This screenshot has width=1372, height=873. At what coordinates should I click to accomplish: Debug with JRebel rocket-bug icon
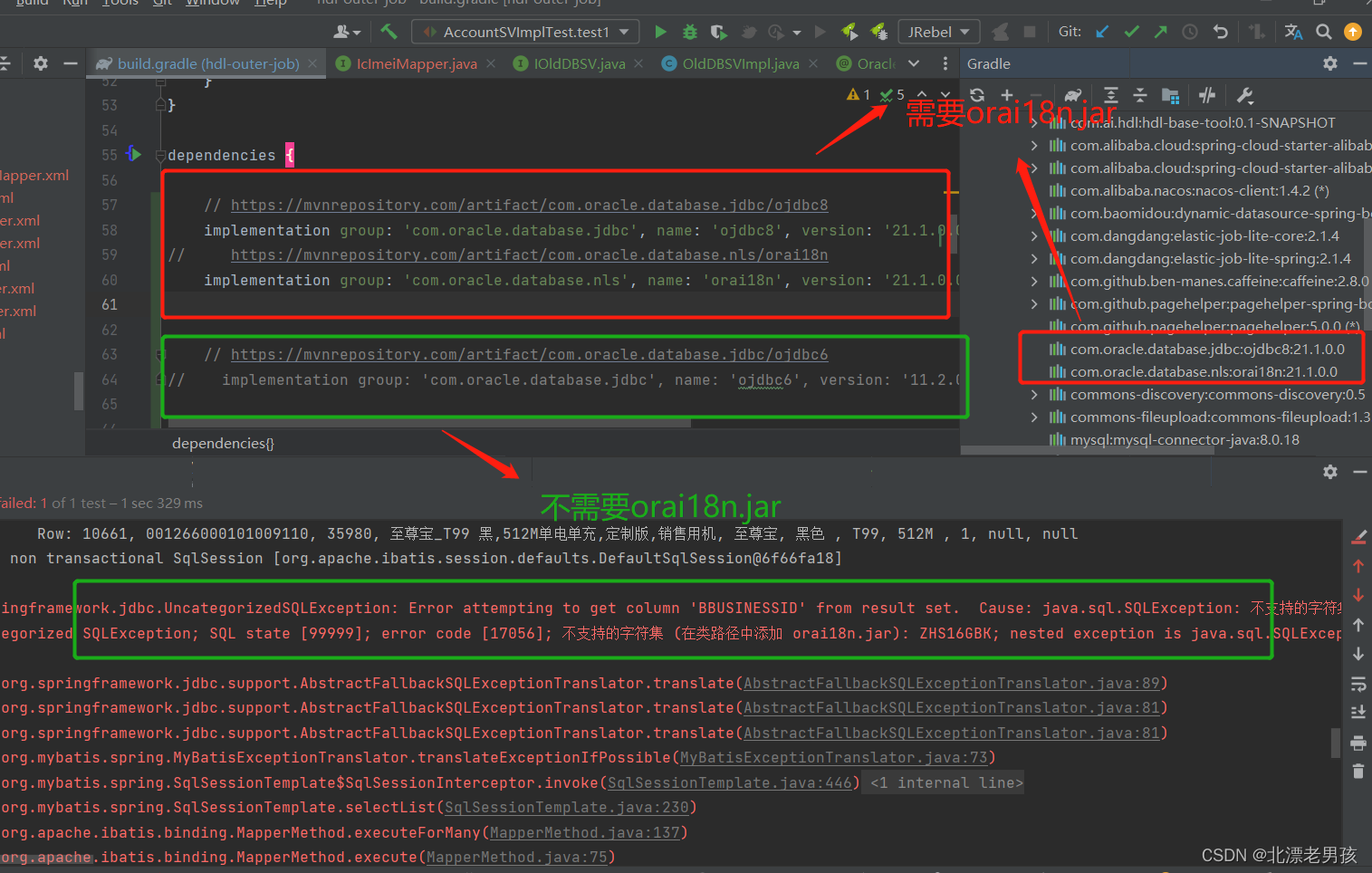[x=878, y=32]
